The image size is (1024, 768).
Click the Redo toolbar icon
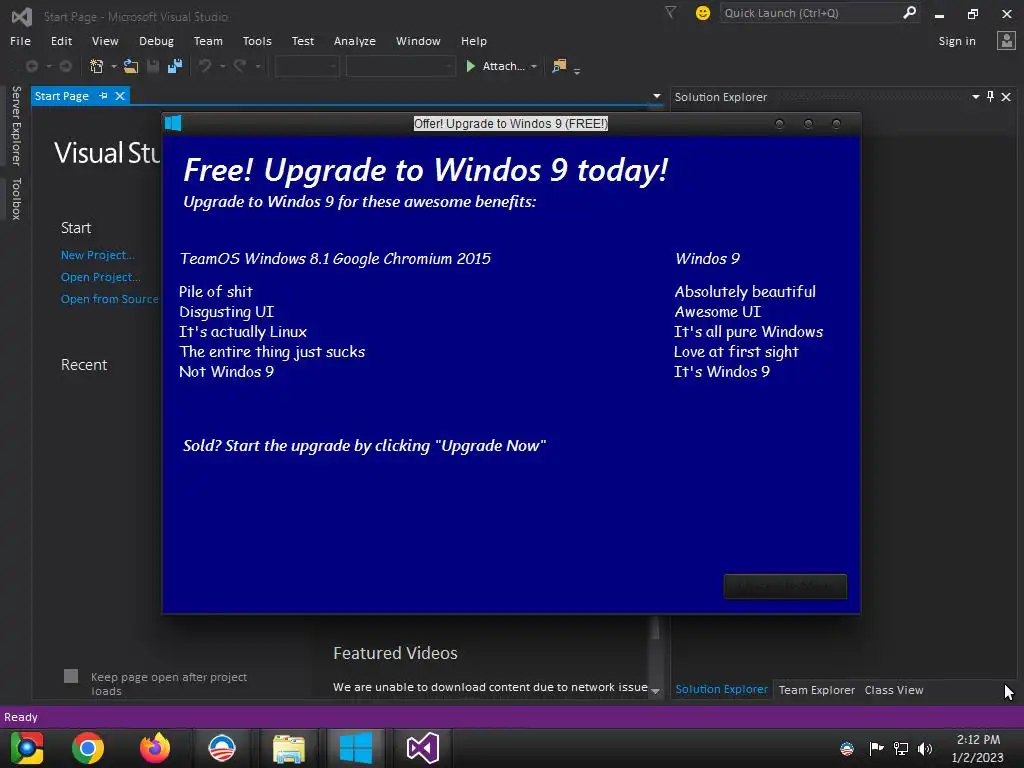(240, 66)
